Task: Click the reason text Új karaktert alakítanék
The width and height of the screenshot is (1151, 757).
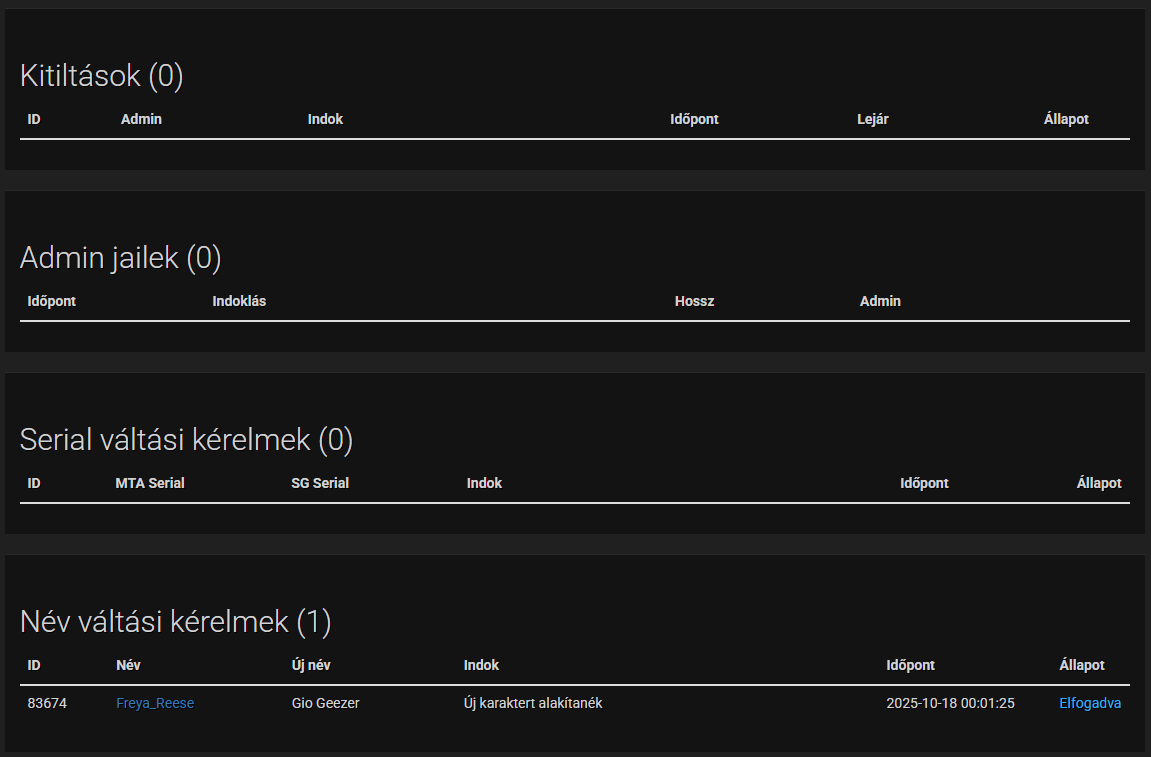Action: tap(533, 703)
